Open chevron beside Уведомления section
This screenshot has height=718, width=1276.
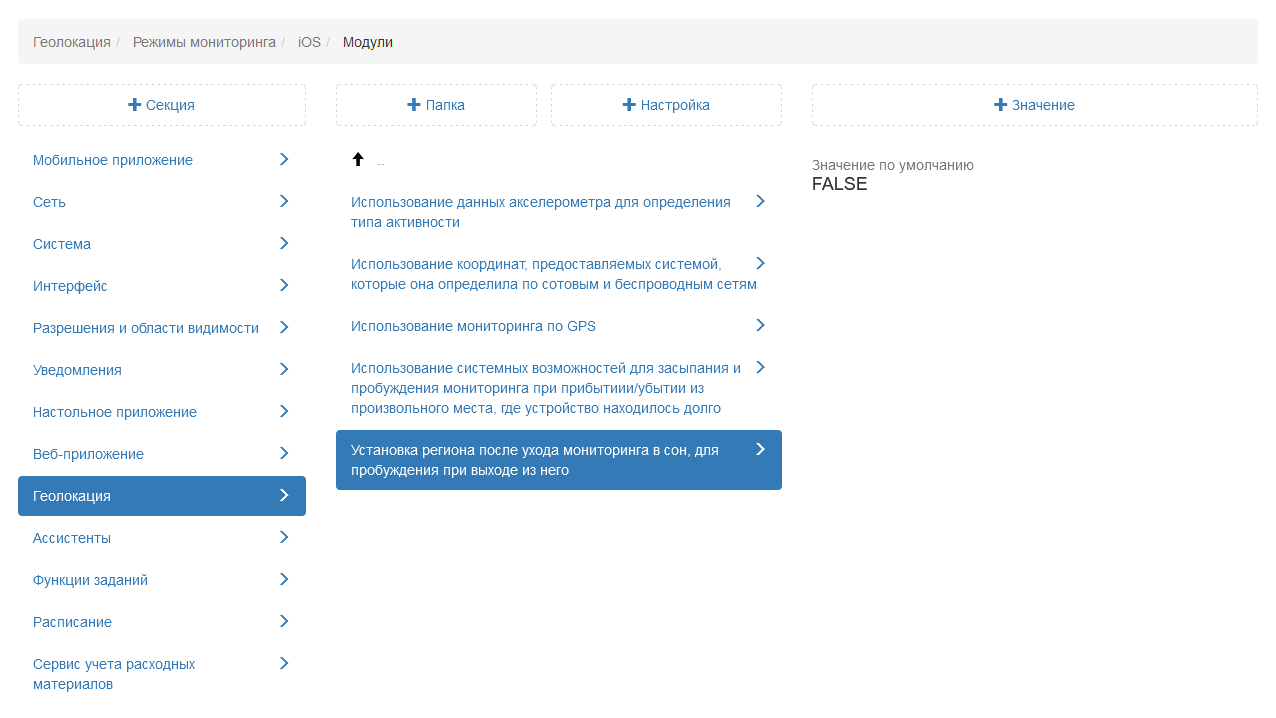[x=284, y=369]
